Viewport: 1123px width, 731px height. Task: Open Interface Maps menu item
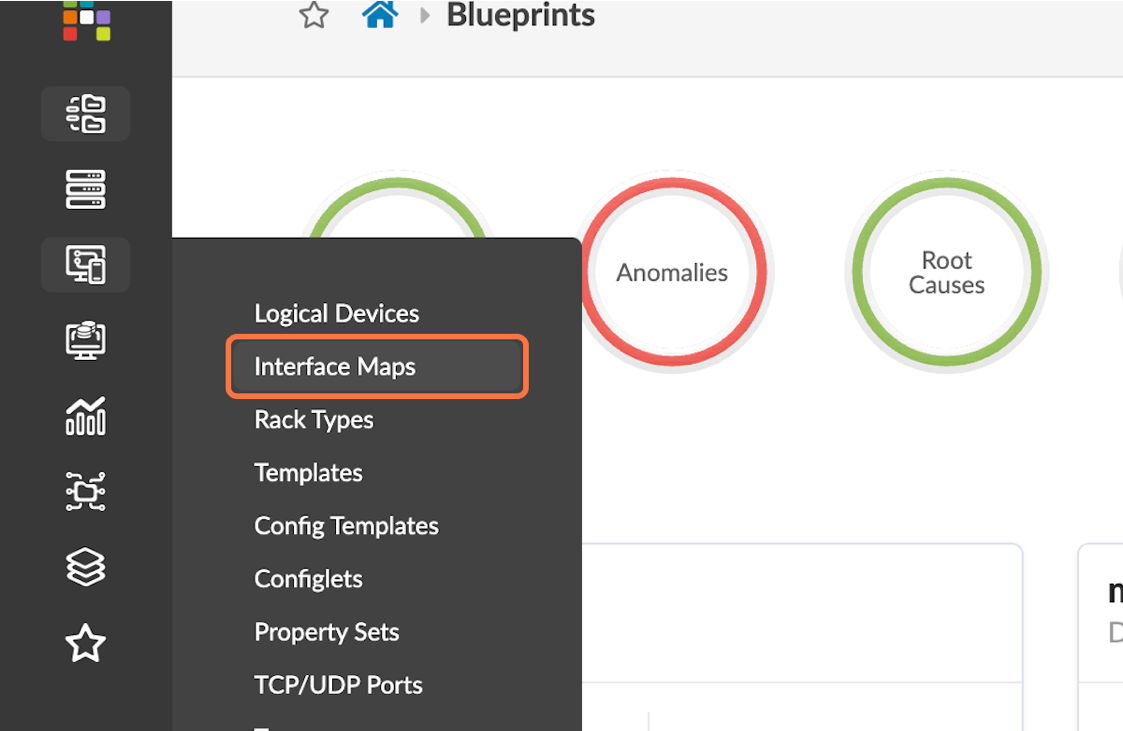click(x=335, y=367)
